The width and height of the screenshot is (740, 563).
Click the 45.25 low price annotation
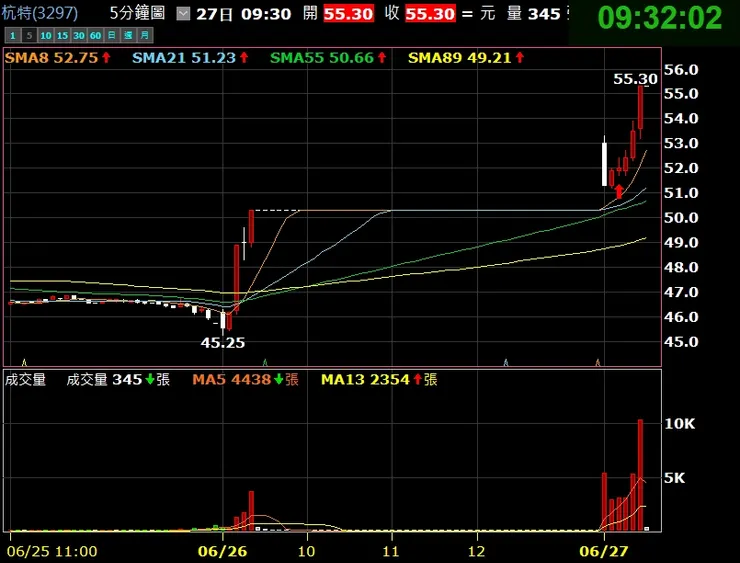click(223, 343)
